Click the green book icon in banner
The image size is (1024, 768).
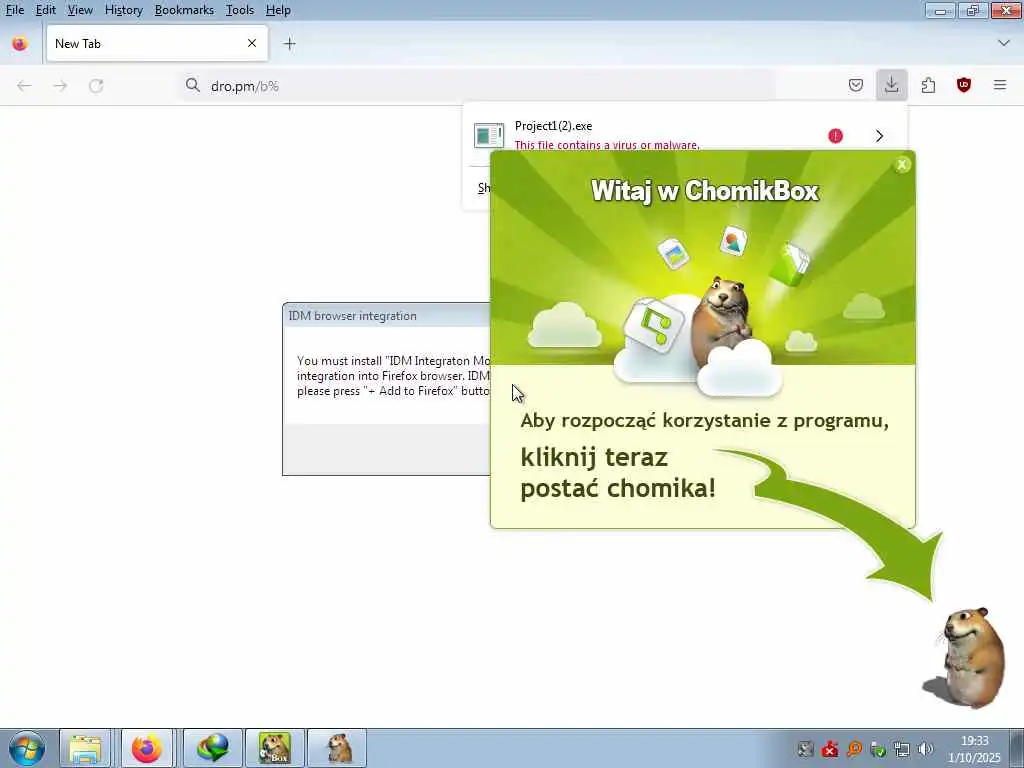coord(790,264)
